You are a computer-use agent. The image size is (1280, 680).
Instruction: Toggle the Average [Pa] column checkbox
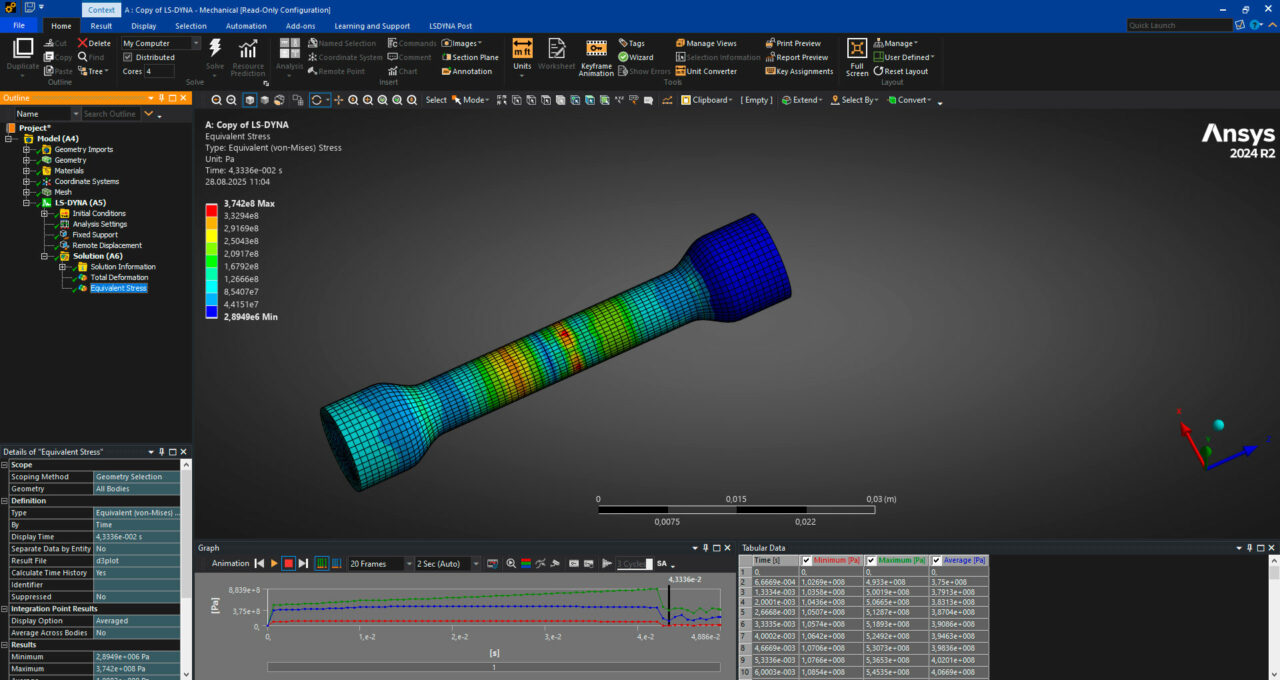tap(936, 560)
